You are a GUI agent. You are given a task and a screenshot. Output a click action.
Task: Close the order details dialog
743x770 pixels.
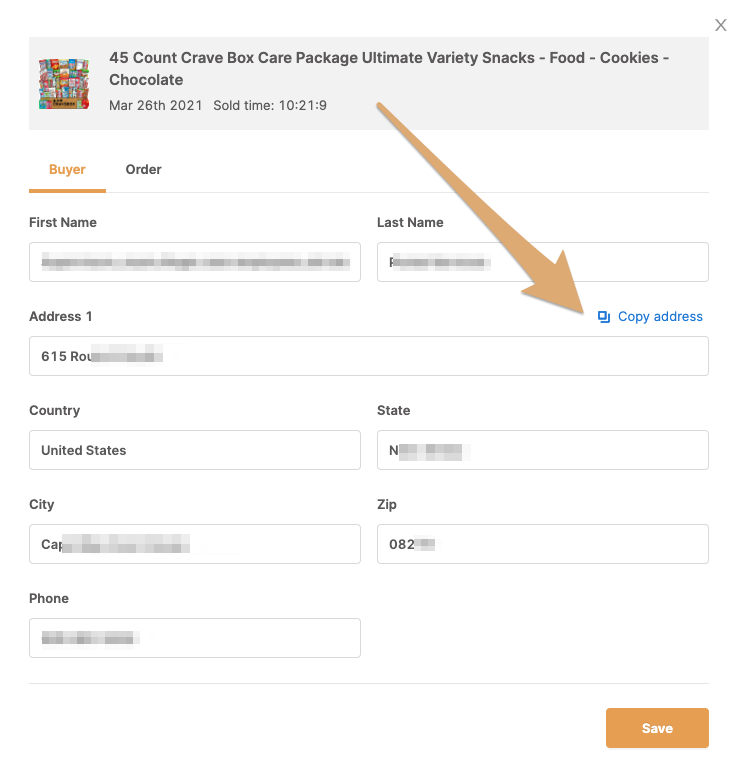pyautogui.click(x=720, y=25)
